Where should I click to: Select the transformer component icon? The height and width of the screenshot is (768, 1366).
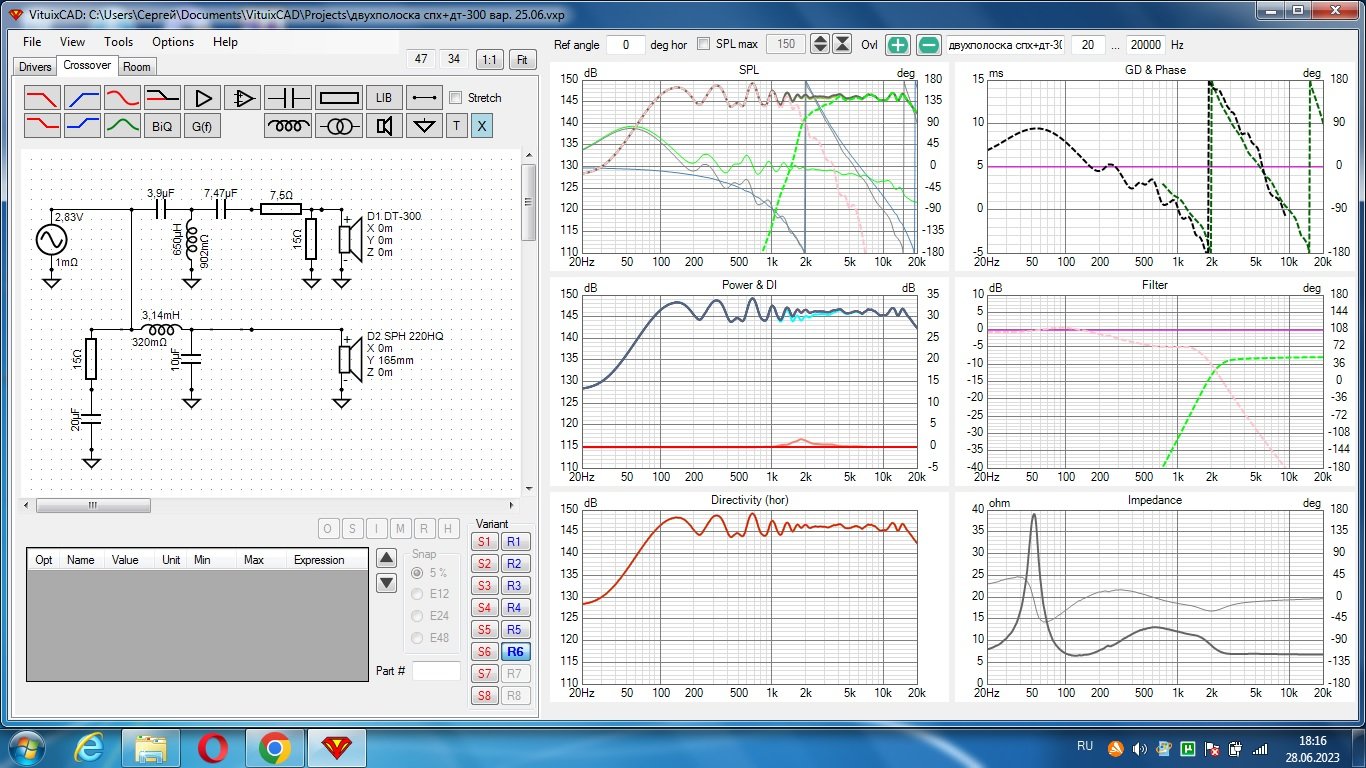pos(339,126)
